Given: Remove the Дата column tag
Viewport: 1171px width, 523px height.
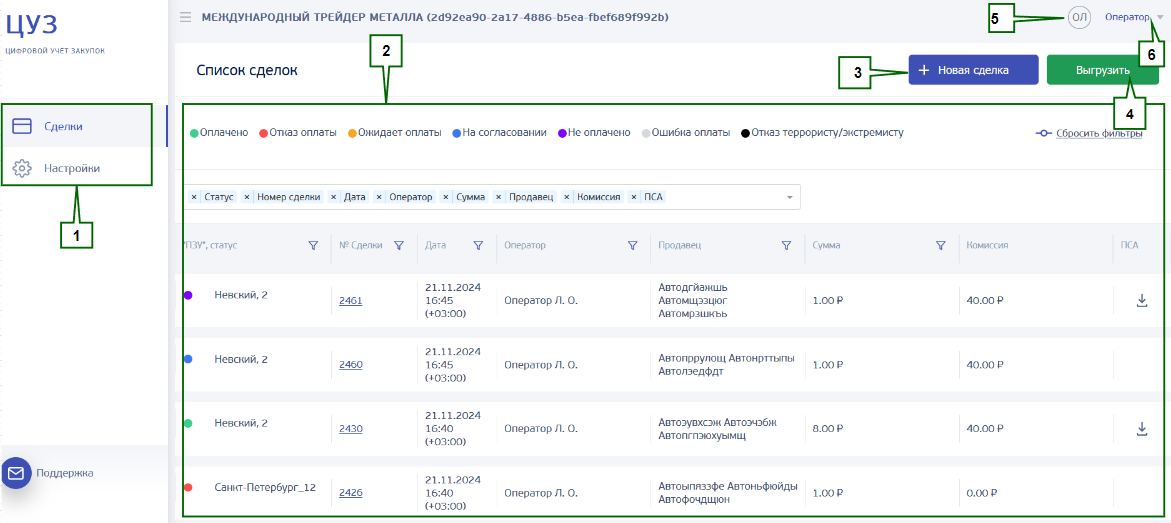Looking at the screenshot, I should click(335, 197).
